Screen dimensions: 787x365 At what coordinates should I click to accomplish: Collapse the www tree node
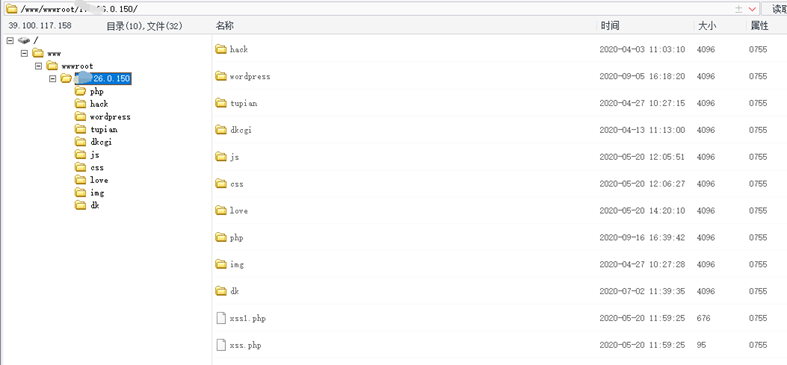(24, 53)
